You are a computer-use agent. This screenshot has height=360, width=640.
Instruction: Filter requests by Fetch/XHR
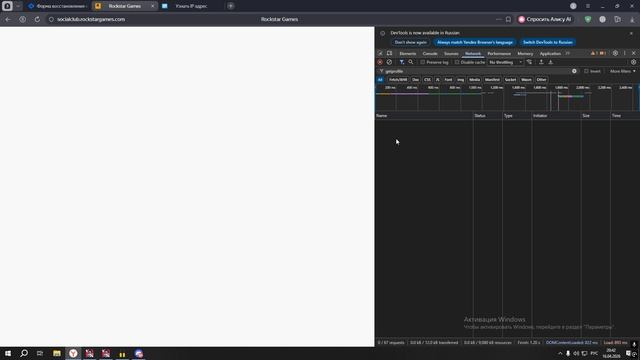pyautogui.click(x=398, y=80)
